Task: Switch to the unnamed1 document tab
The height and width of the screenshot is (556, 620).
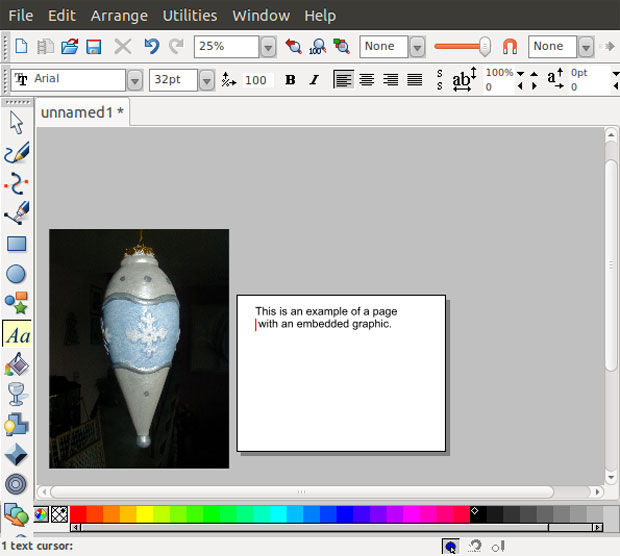Action: tap(82, 112)
